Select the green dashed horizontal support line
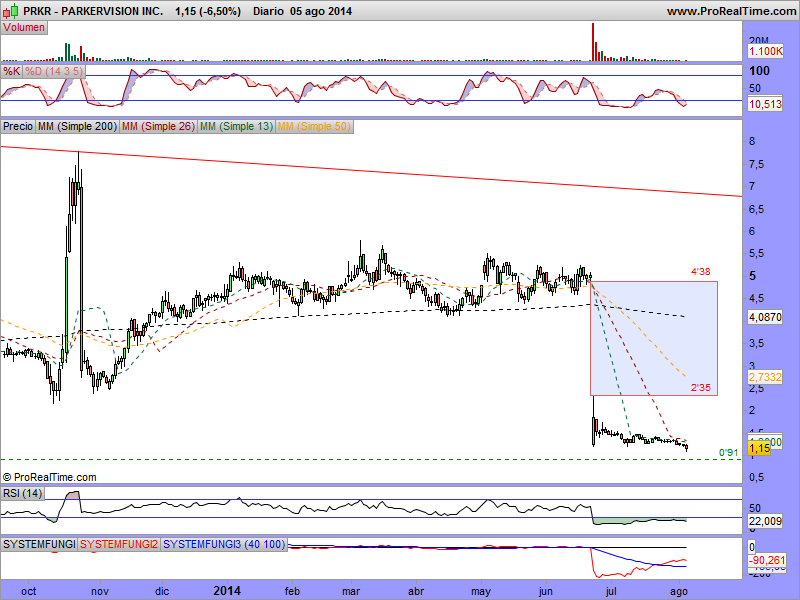Screen dimensions: 800x600 coord(371,459)
